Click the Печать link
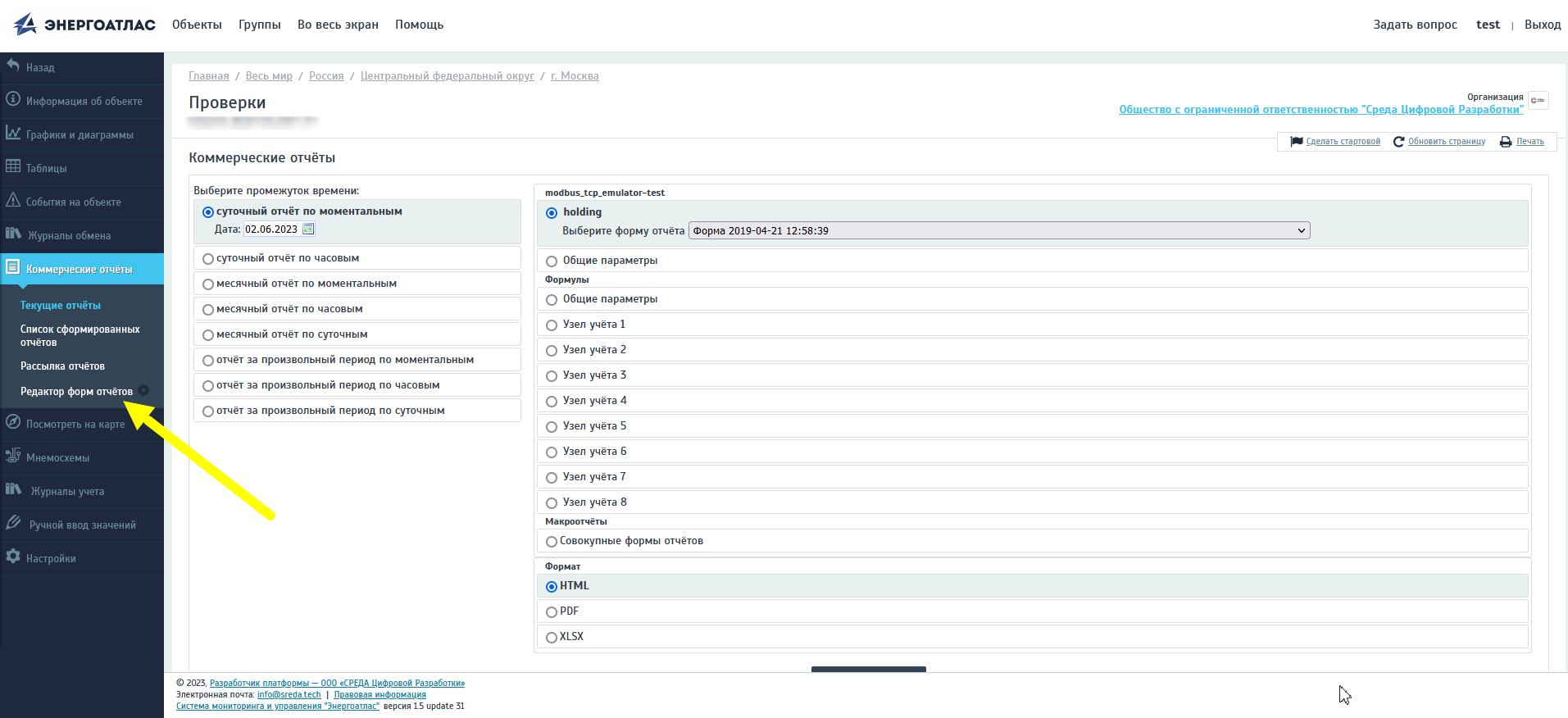The image size is (1568, 718). 1529,142
